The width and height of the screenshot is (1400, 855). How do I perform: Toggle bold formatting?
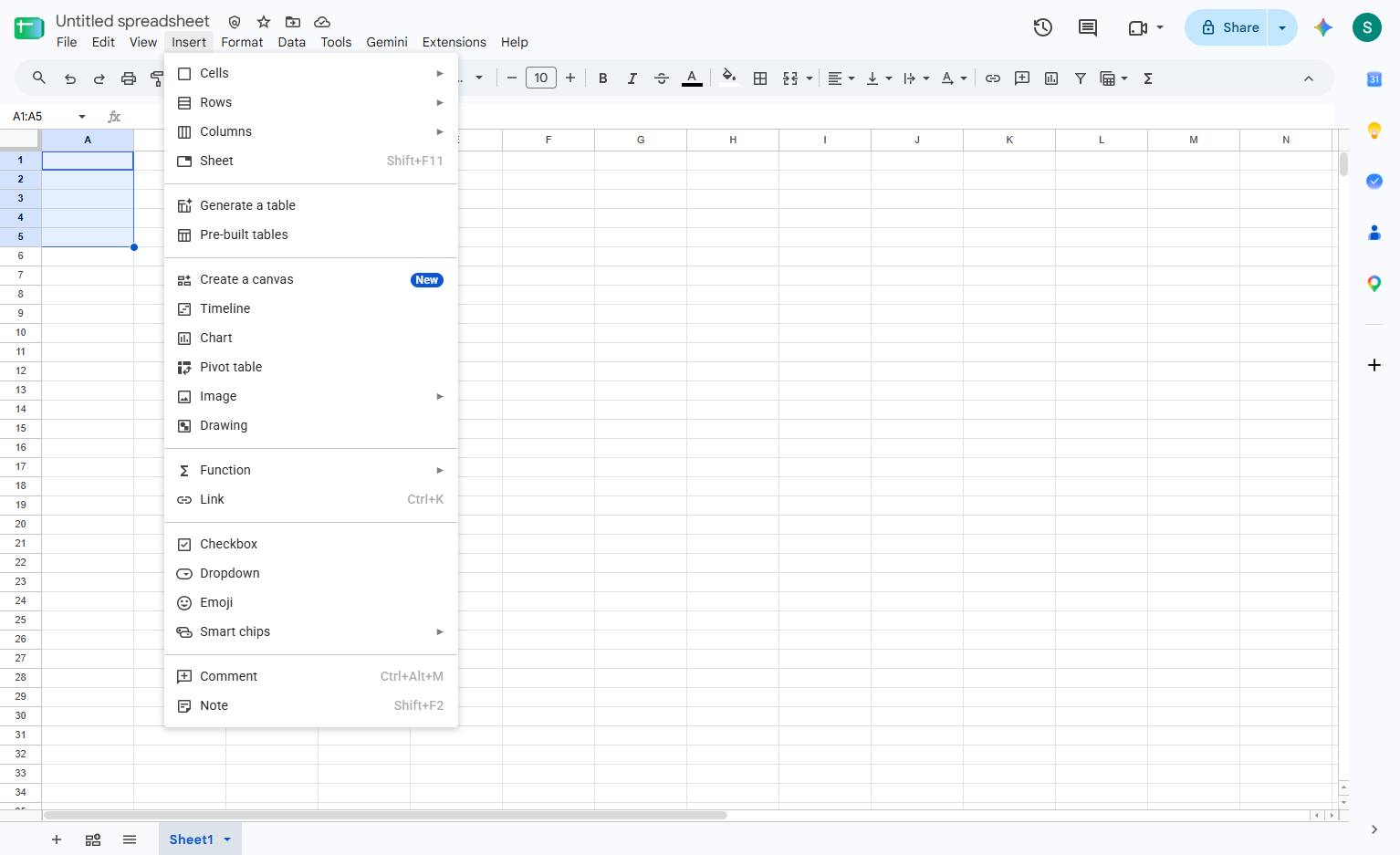[x=602, y=78]
